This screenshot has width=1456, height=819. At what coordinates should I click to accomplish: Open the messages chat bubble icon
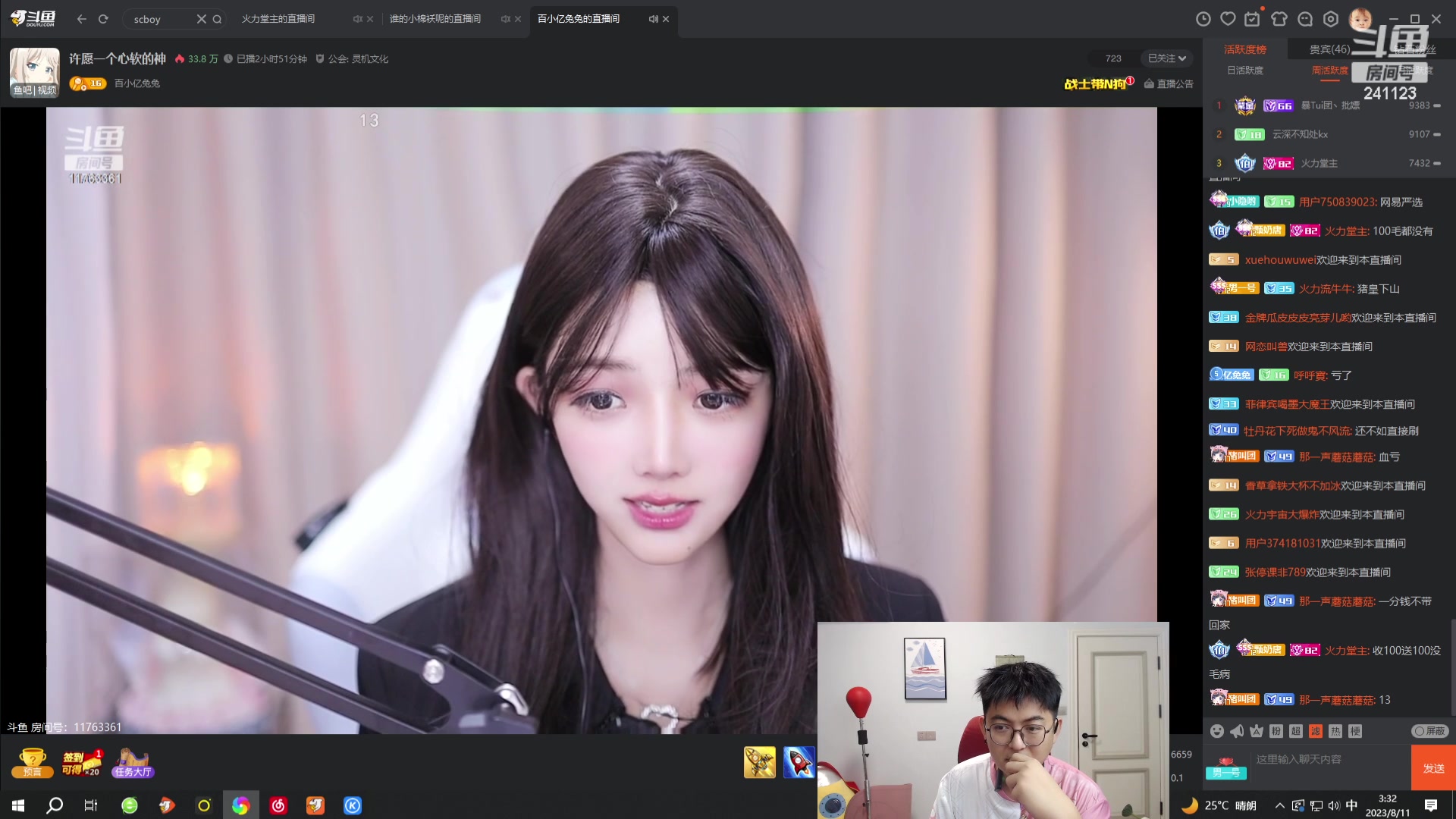tap(1305, 19)
